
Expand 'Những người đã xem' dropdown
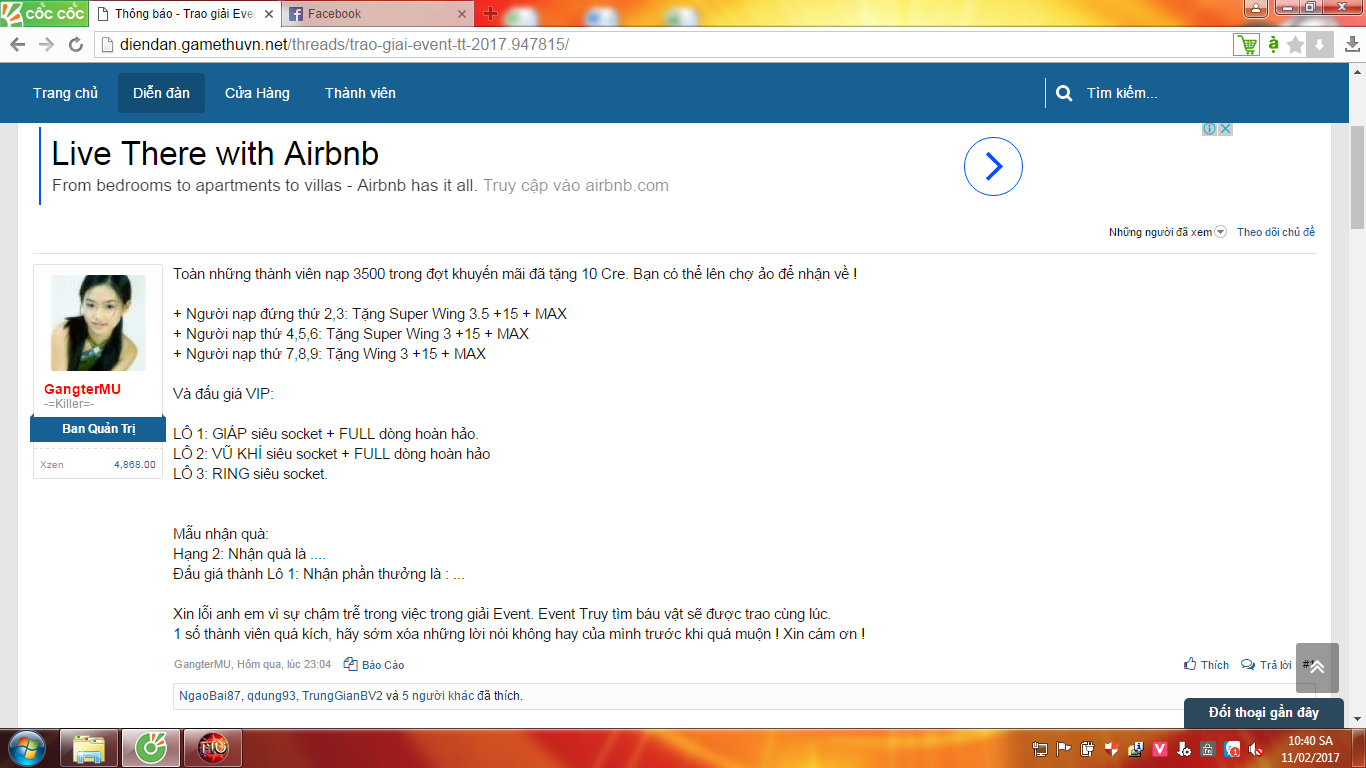tap(1167, 232)
